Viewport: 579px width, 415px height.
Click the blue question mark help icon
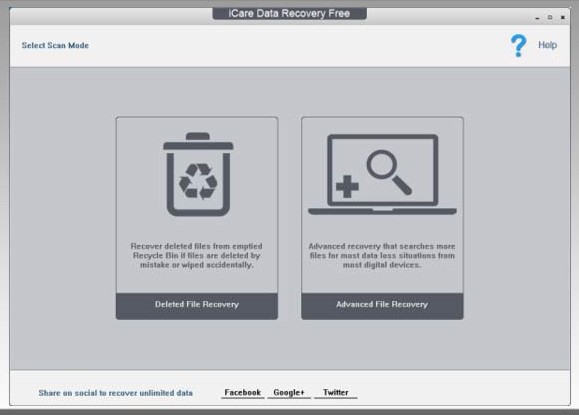[518, 46]
